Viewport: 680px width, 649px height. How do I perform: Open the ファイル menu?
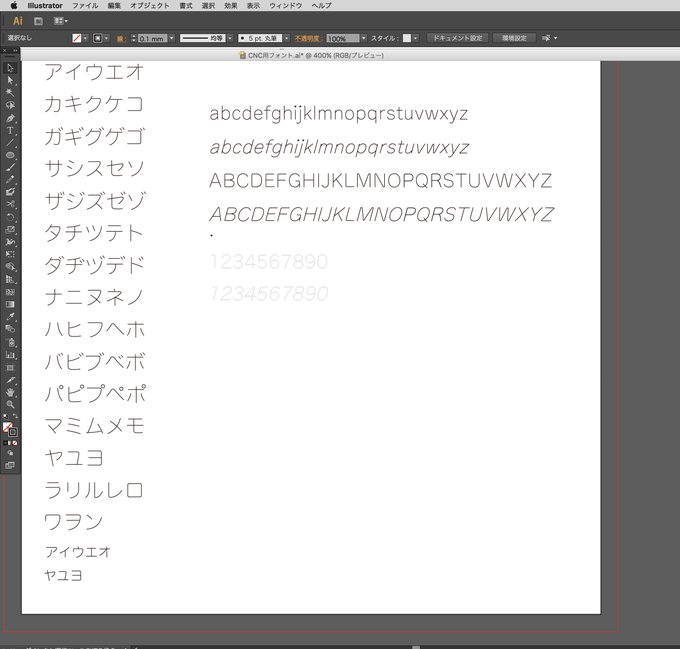pos(85,6)
